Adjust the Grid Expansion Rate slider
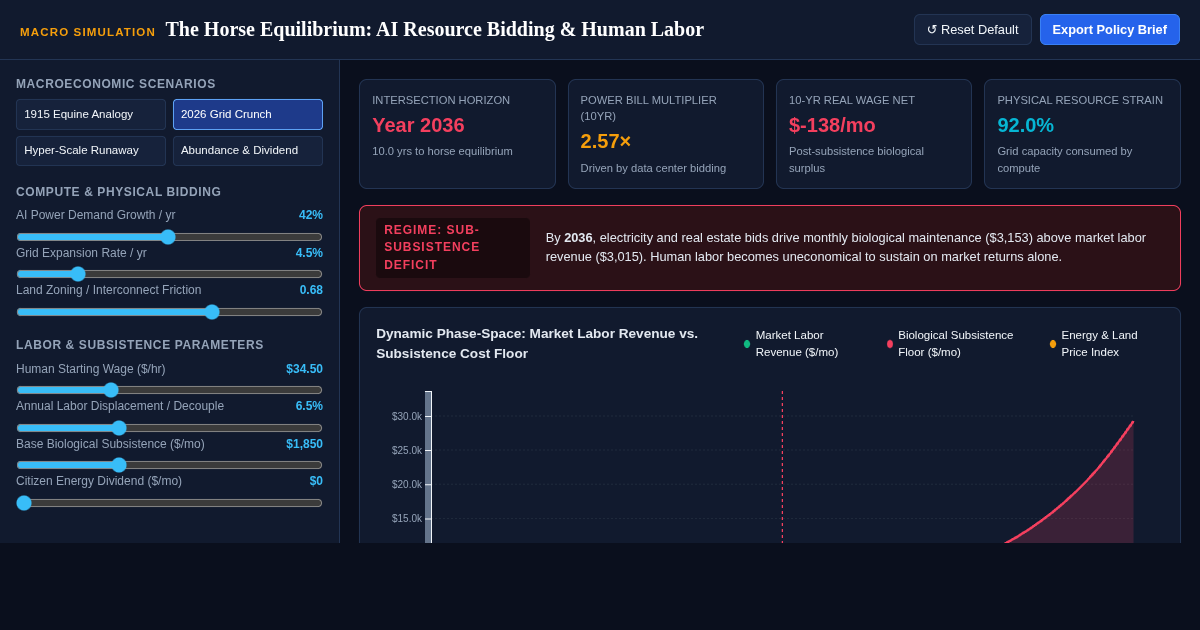The image size is (1200, 630). point(169,274)
